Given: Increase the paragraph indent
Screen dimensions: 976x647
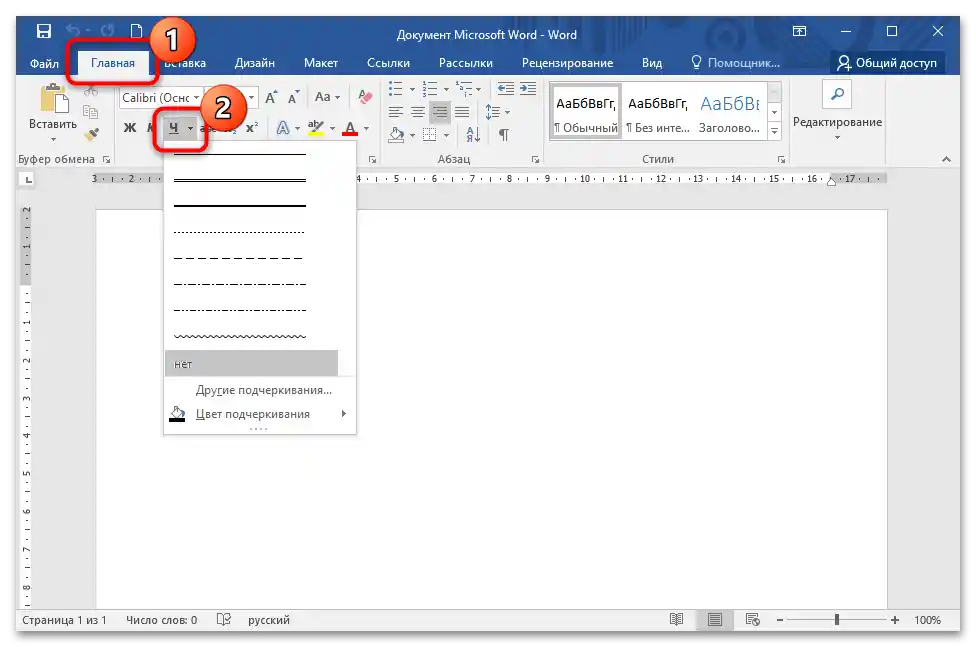Looking at the screenshot, I should click(x=528, y=89).
